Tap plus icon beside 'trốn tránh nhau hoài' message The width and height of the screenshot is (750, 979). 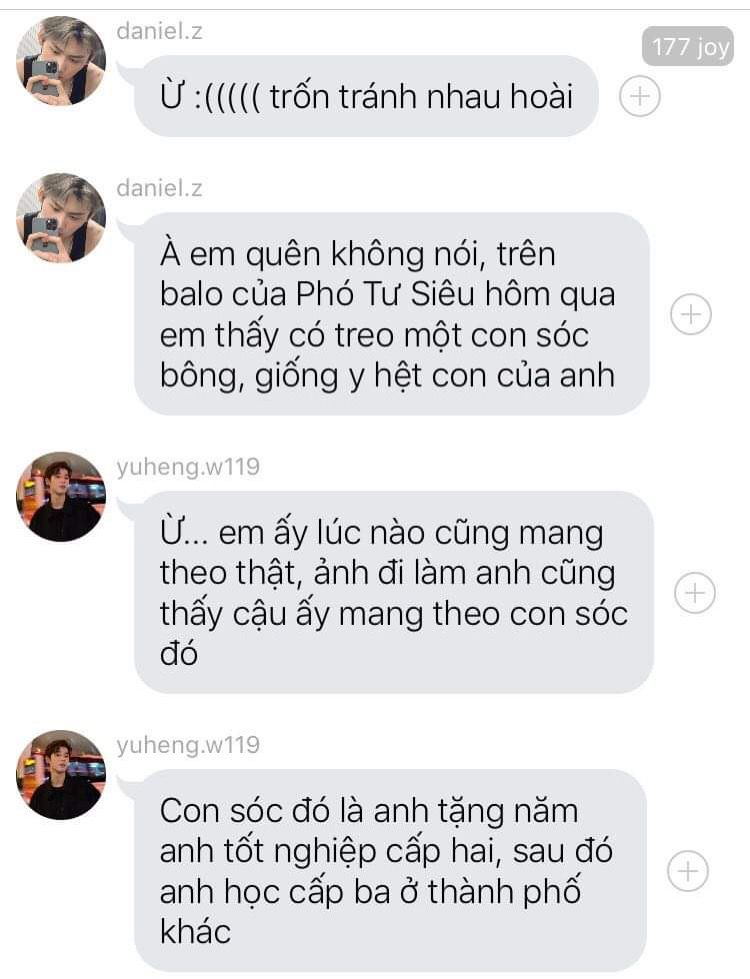point(639,96)
